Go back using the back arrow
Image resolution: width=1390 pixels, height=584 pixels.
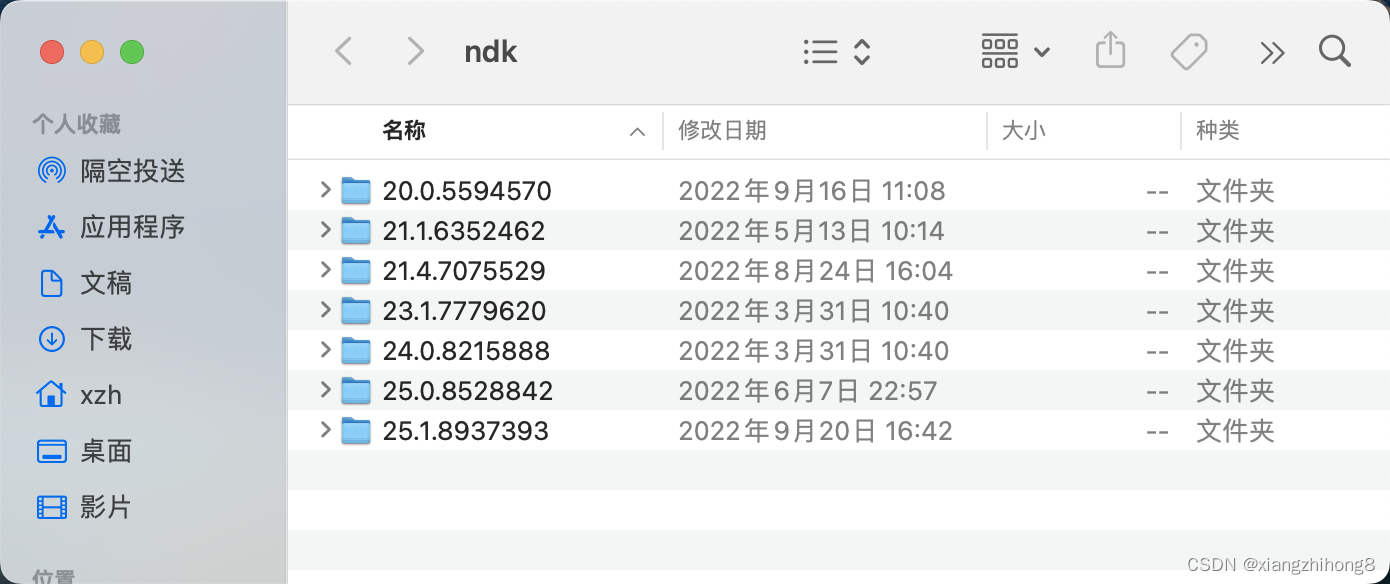pyautogui.click(x=344, y=51)
